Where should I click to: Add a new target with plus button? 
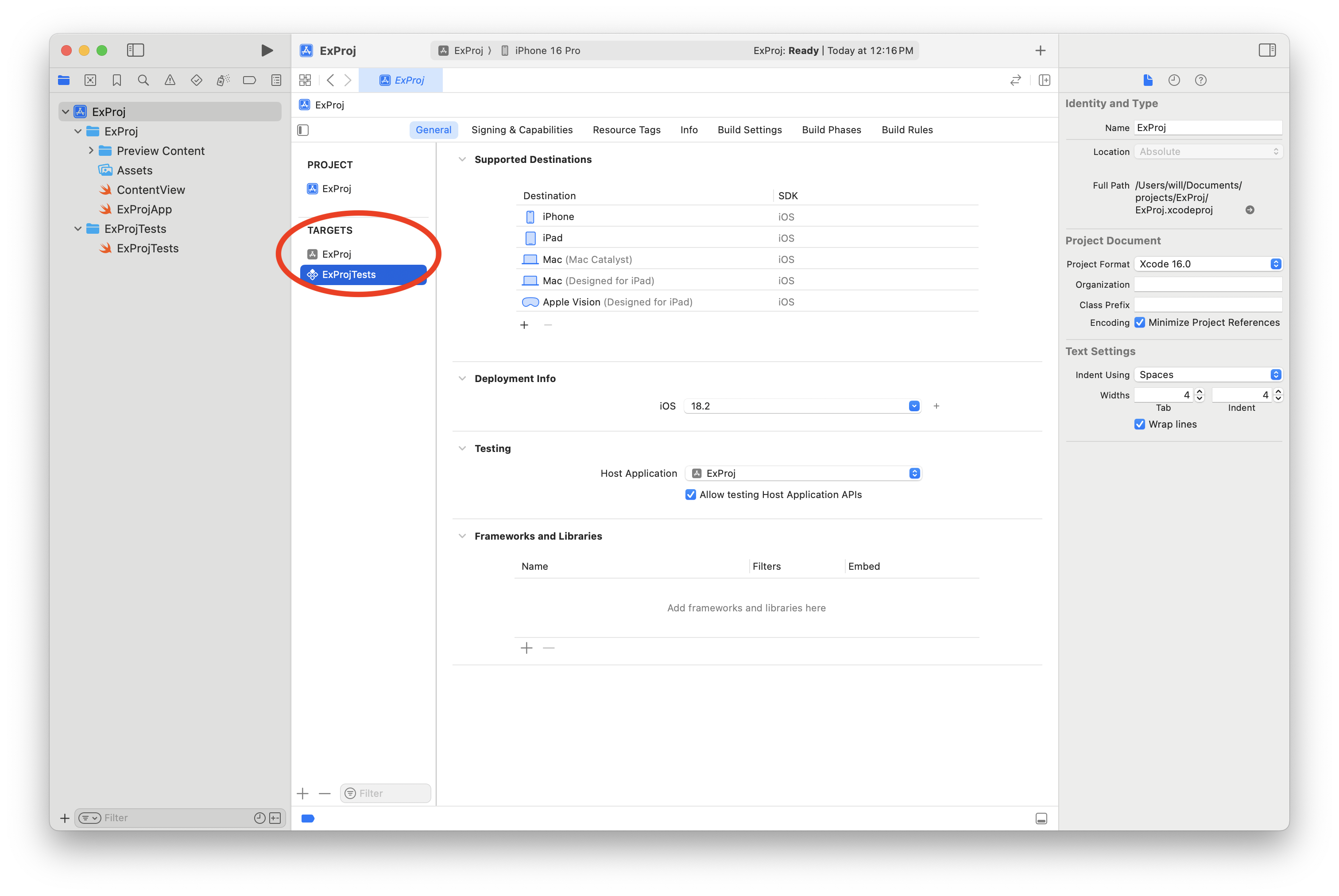[x=303, y=793]
